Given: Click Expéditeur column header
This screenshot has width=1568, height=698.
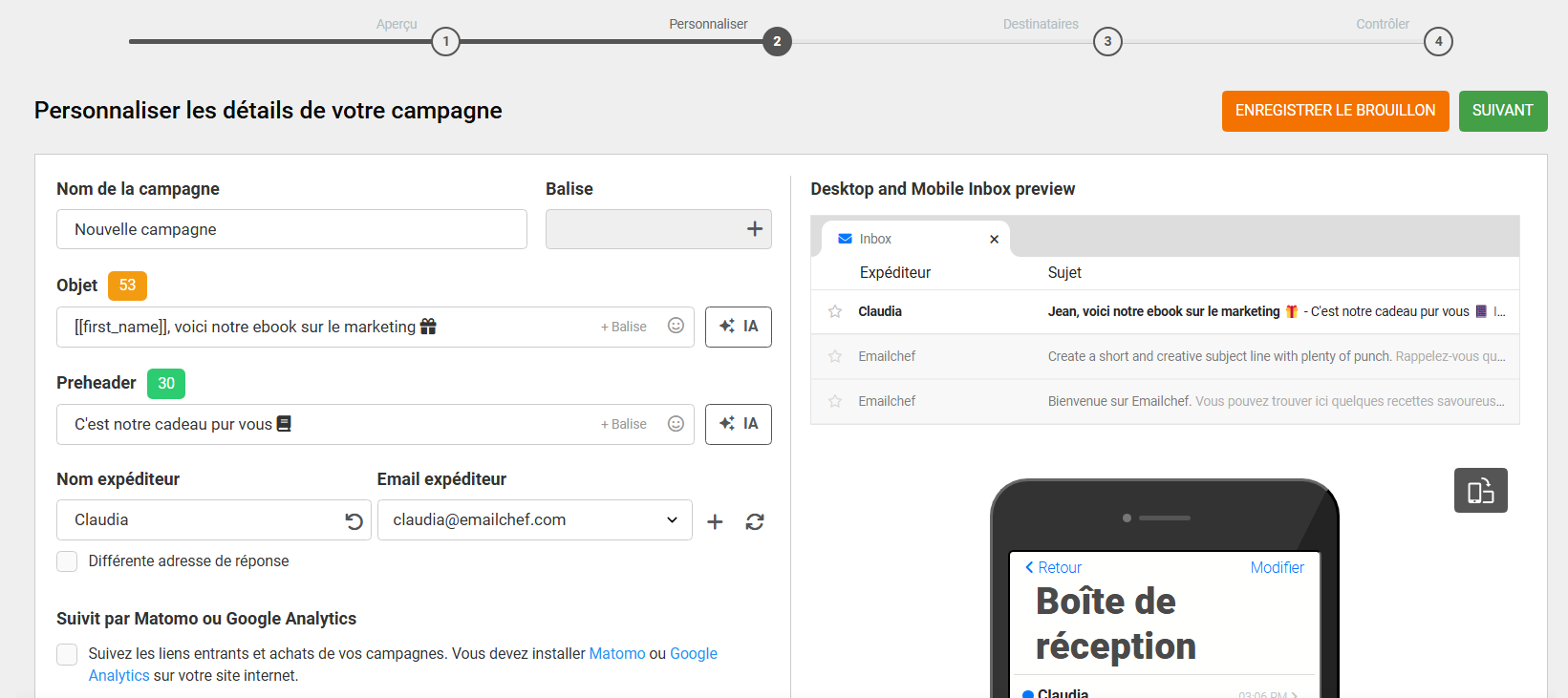Looking at the screenshot, I should pos(895,272).
